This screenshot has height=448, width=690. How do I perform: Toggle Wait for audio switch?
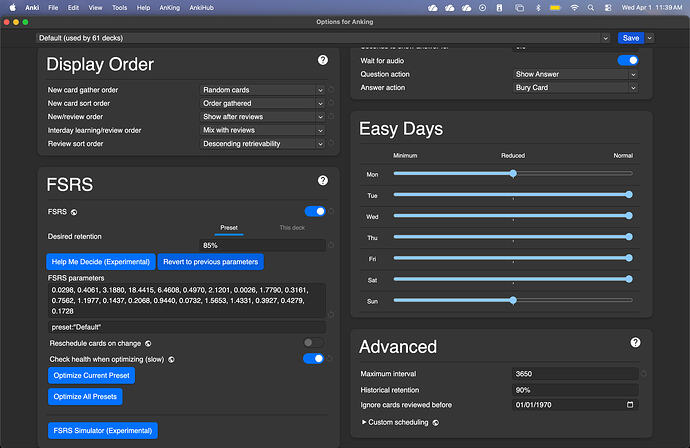click(628, 60)
